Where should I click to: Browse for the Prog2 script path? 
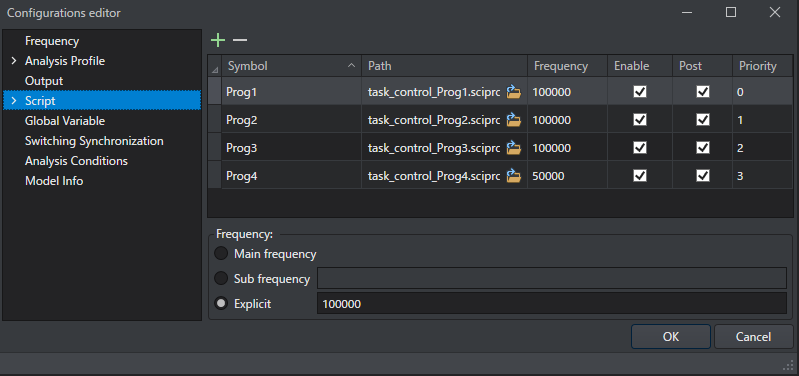tap(514, 120)
